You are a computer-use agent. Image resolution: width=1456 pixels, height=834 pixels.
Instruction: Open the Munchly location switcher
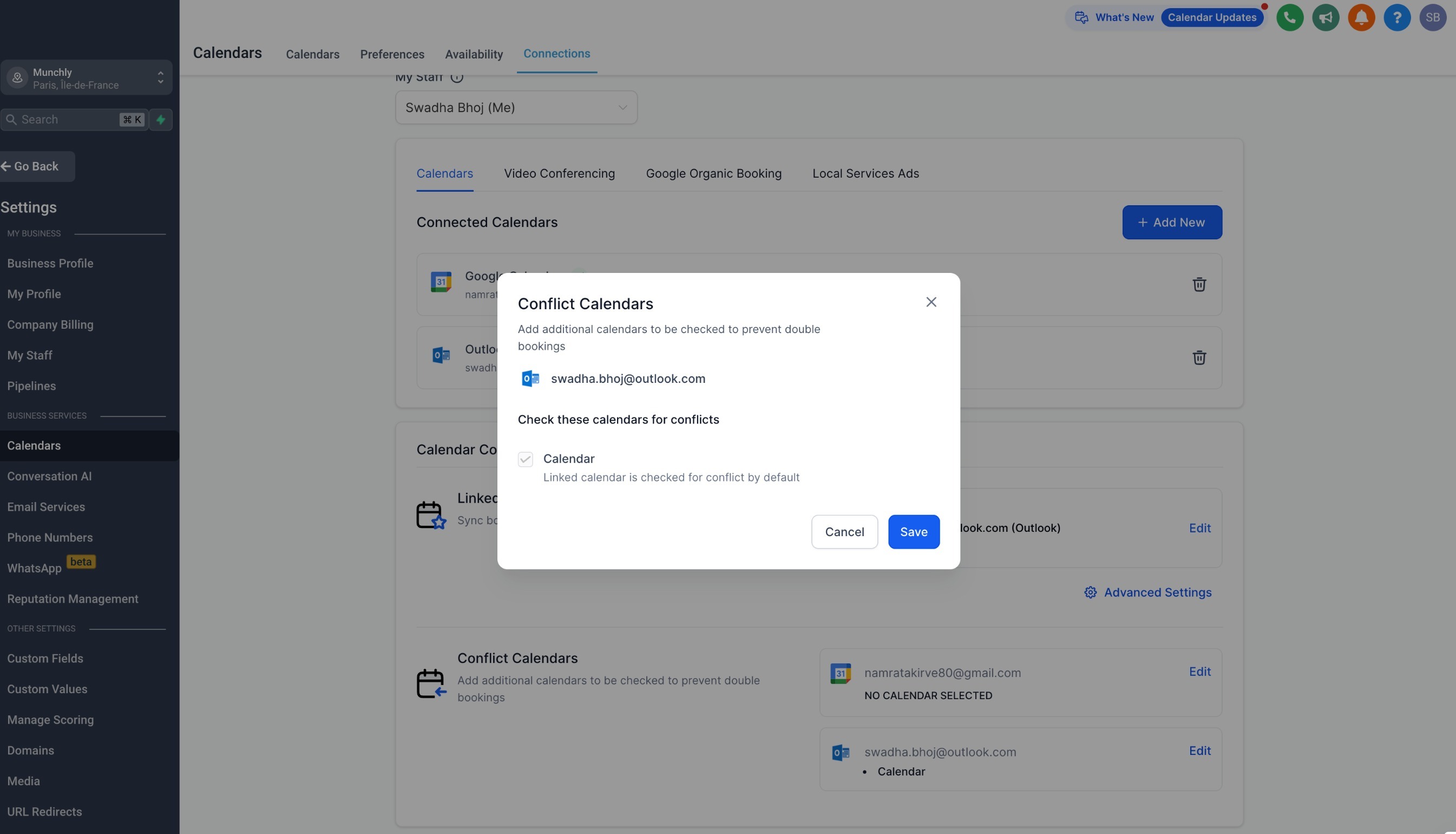(x=87, y=78)
